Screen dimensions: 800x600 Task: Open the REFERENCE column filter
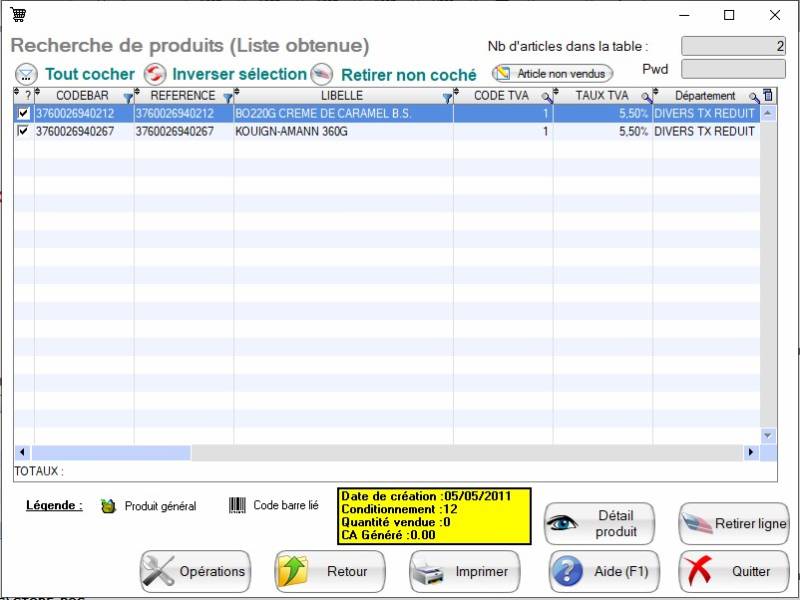(227, 97)
